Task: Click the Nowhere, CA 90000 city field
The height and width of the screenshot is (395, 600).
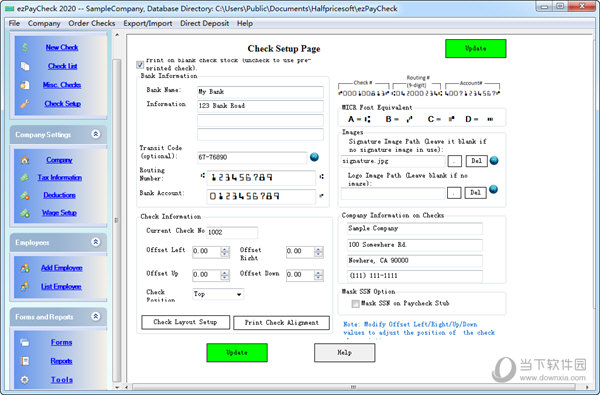Action: (415, 261)
